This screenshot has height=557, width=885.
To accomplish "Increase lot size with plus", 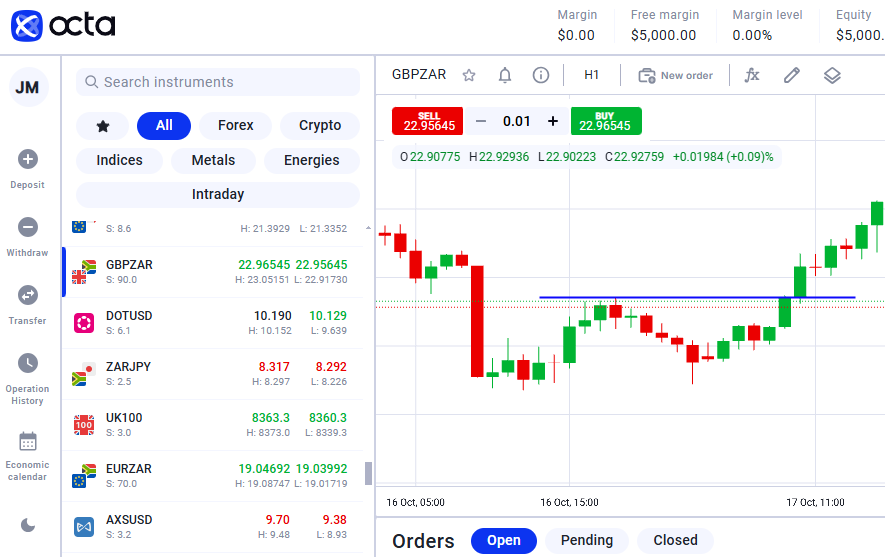I will tap(553, 121).
